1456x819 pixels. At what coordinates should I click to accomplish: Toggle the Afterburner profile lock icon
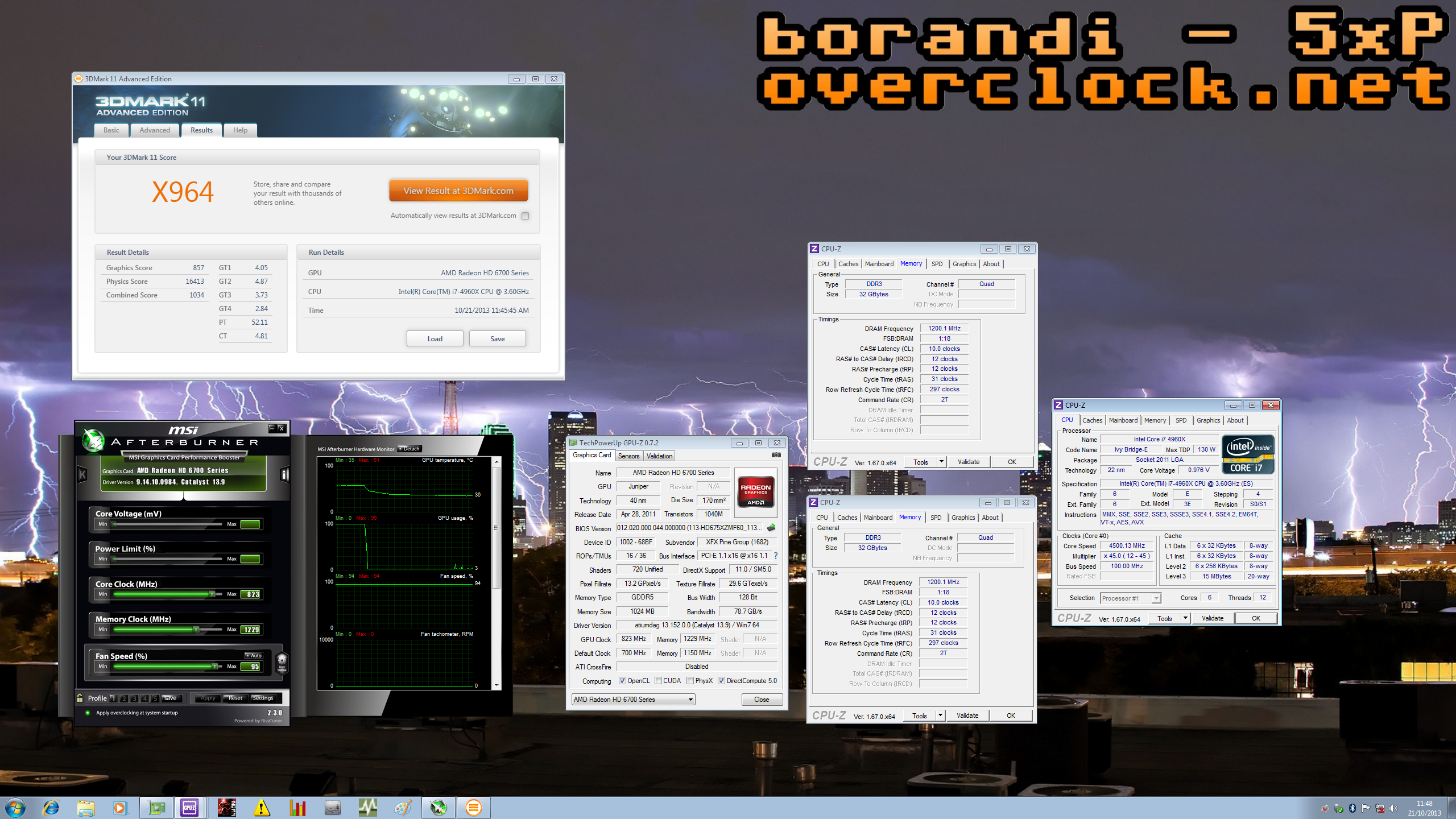(x=80, y=698)
